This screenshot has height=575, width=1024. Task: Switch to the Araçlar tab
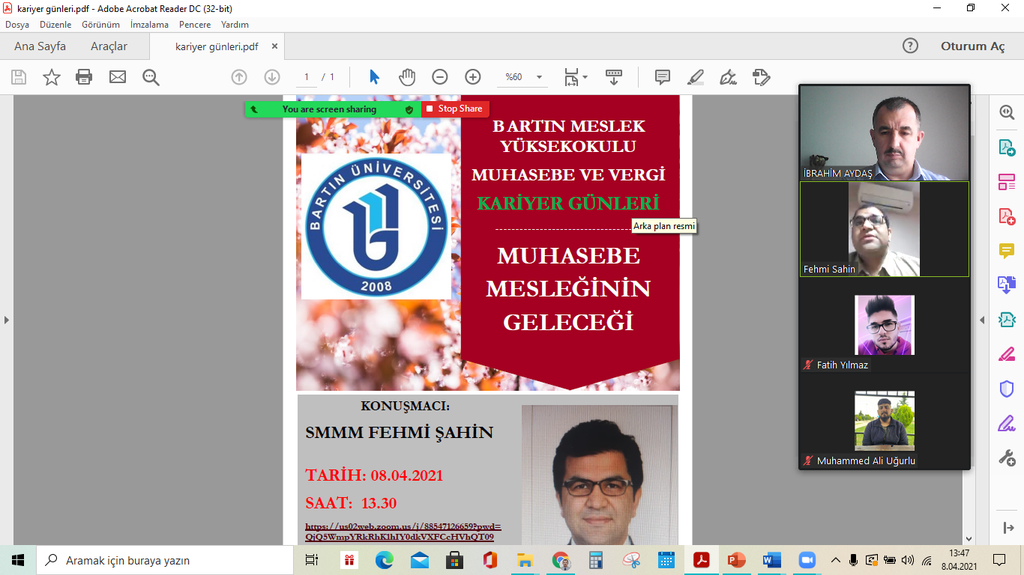click(109, 46)
